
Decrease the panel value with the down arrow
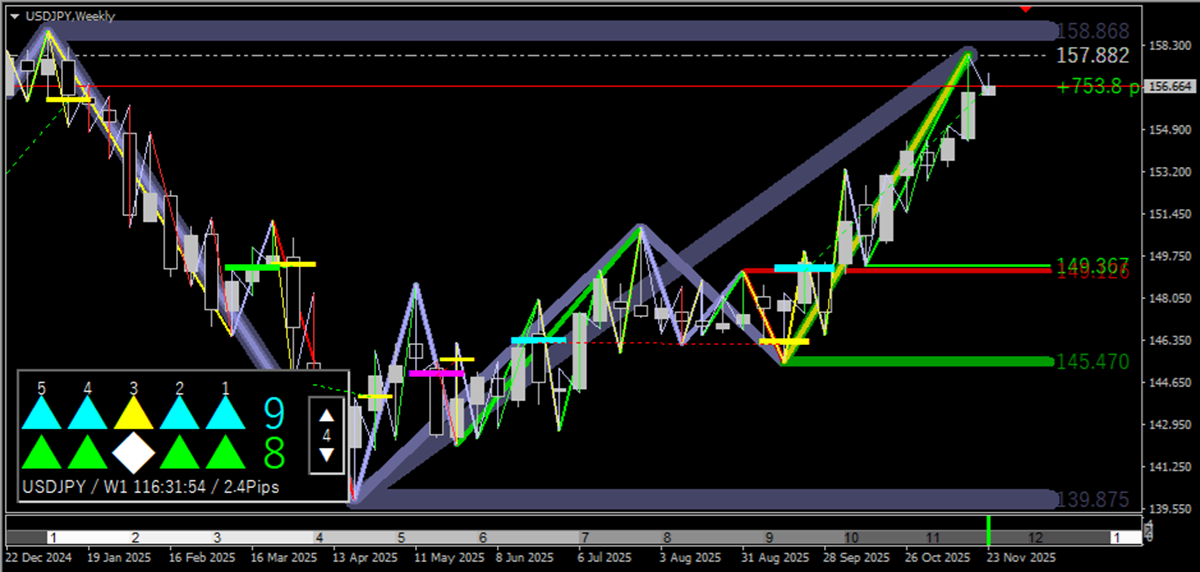(326, 455)
